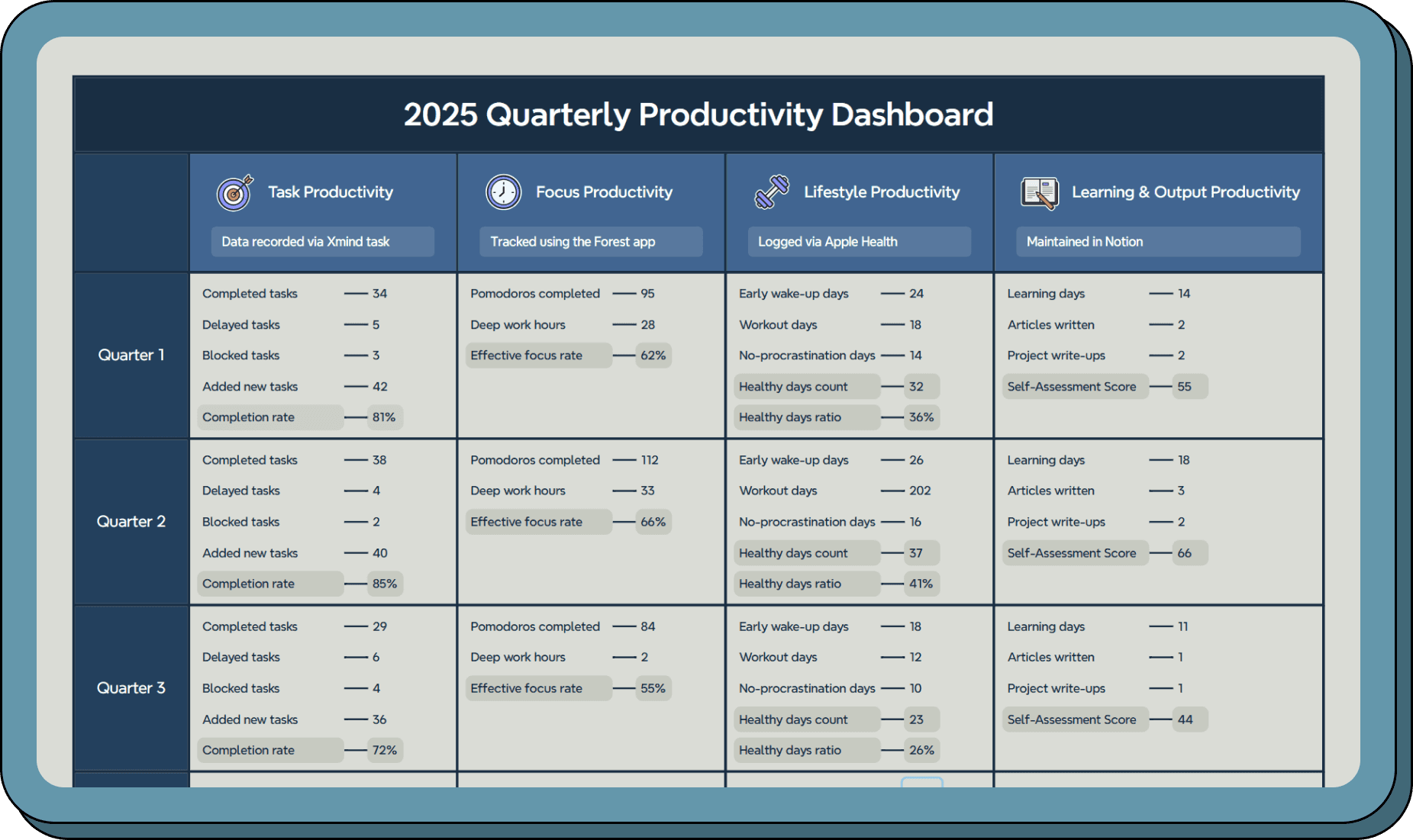Click Quarter 2 Deep work hours value 33
The height and width of the screenshot is (840, 1413).
[x=647, y=491]
